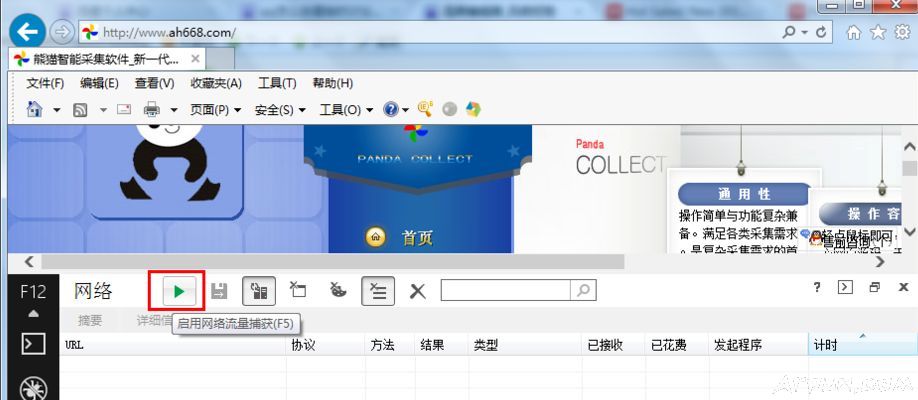The image size is (918, 400).
Task: Click the RSS feeds icon in command bar
Action: pyautogui.click(x=80, y=110)
